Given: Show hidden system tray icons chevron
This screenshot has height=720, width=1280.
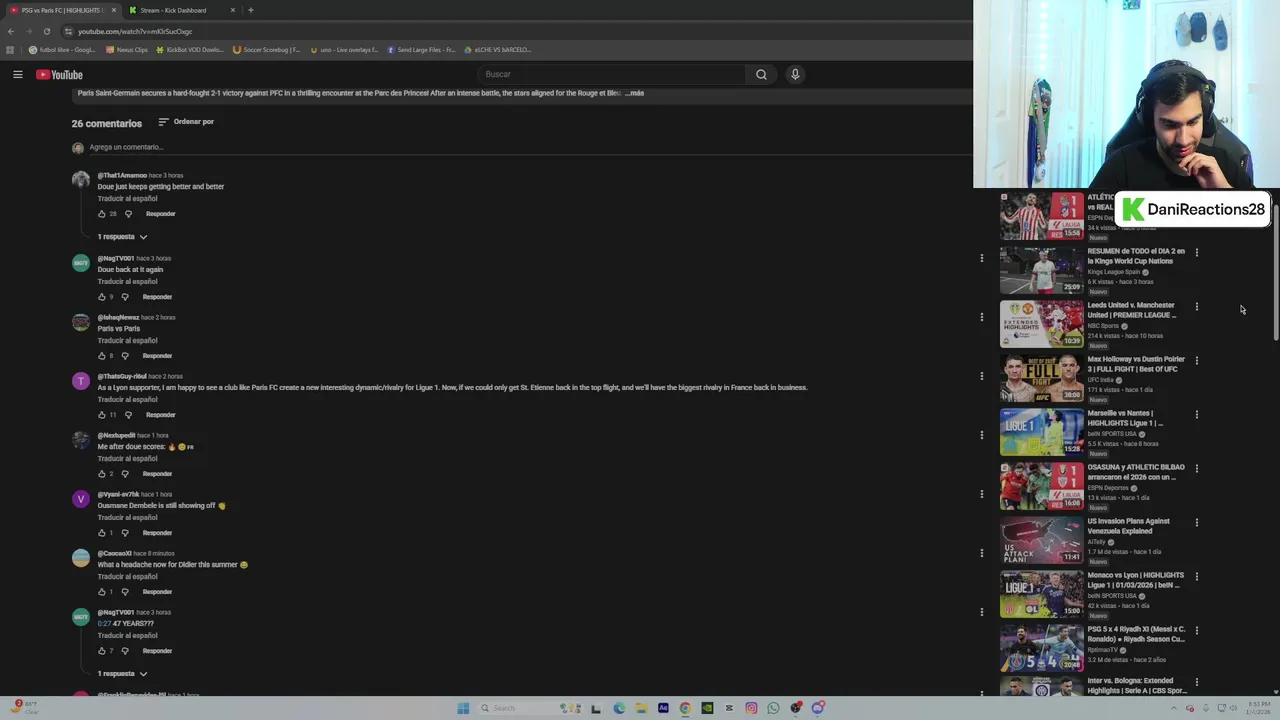Looking at the screenshot, I should coord(1174,708).
